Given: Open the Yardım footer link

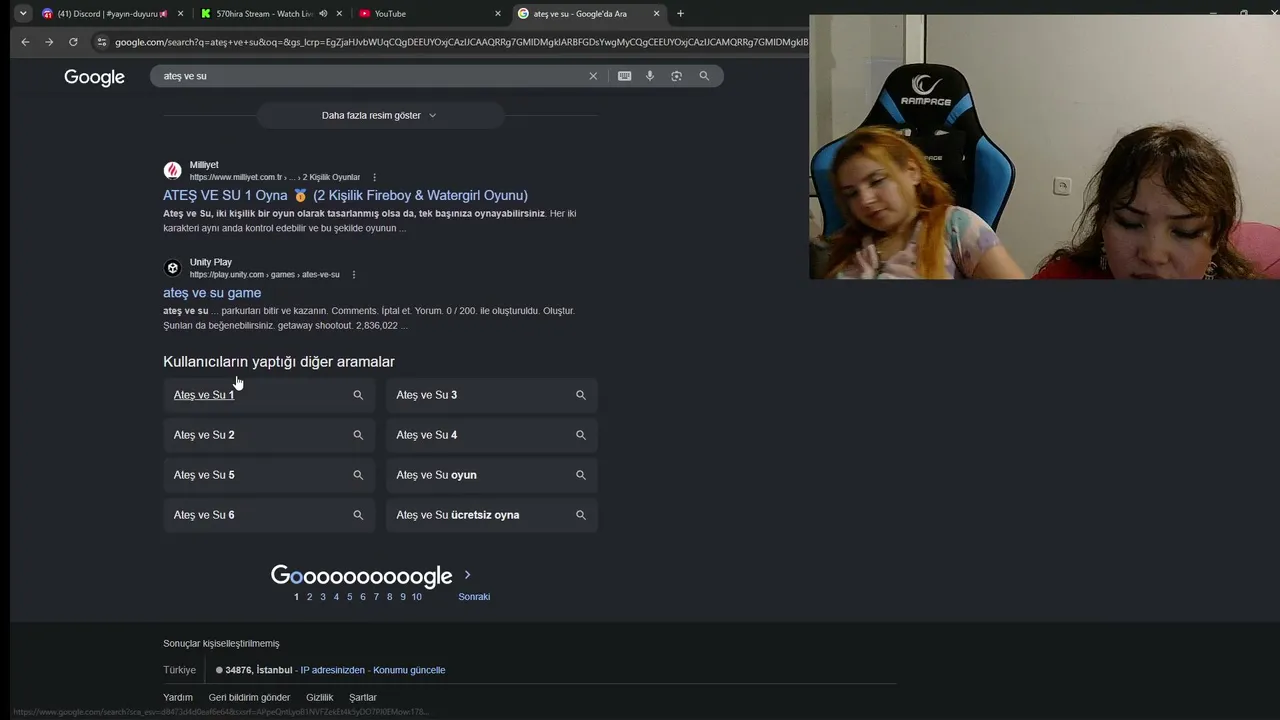Looking at the screenshot, I should point(178,697).
